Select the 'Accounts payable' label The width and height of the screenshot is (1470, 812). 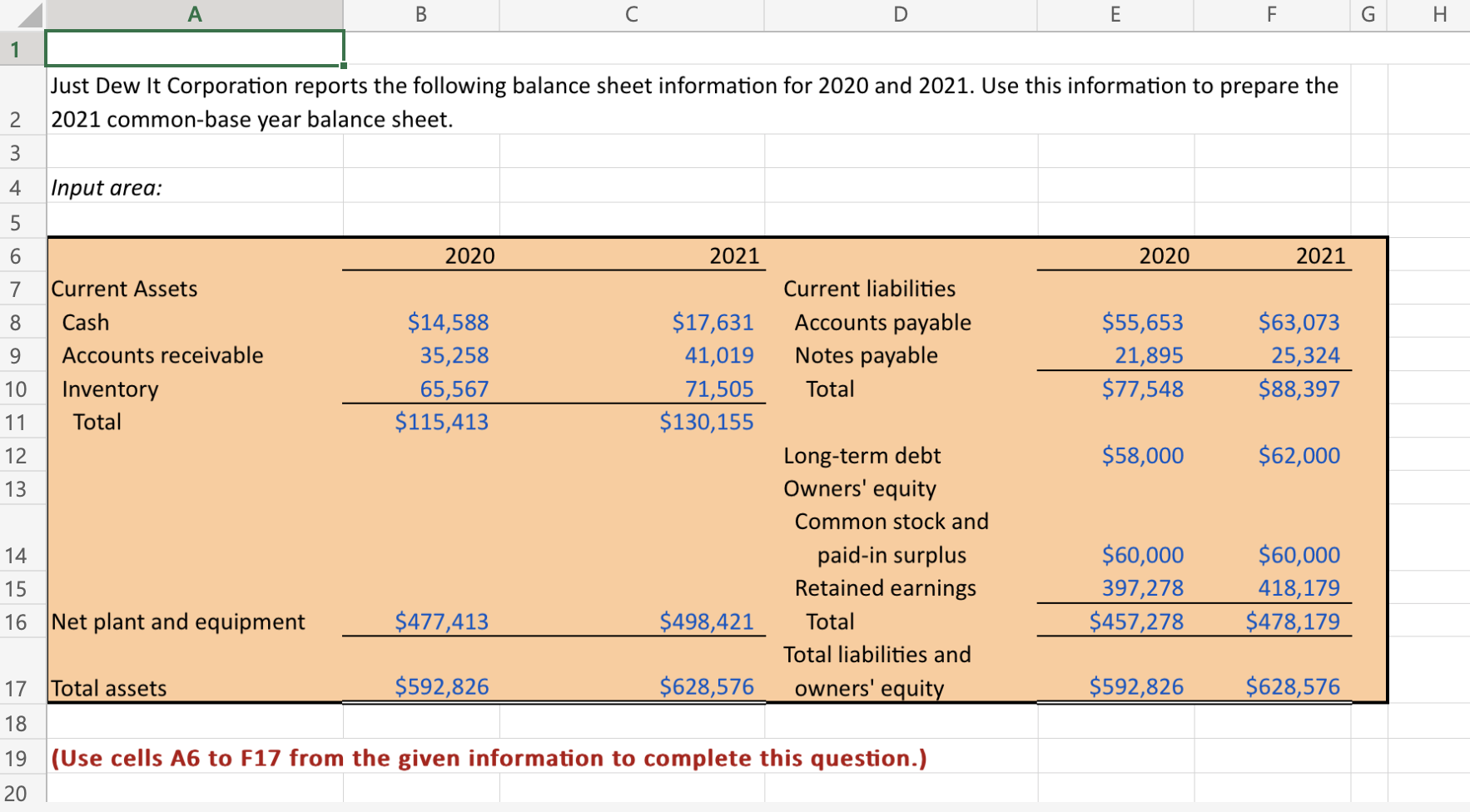882,322
